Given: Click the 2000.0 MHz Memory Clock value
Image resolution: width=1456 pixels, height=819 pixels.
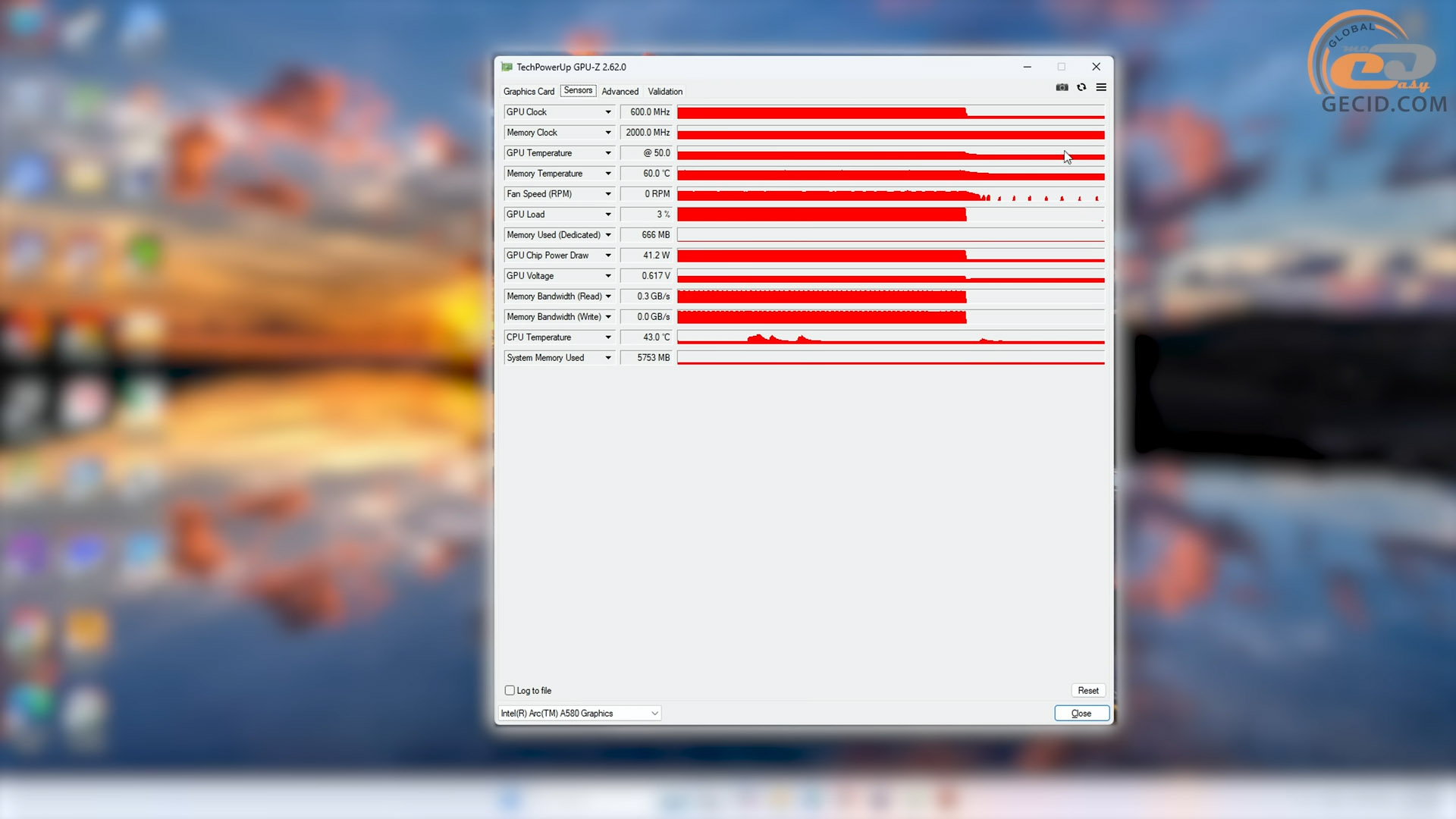Looking at the screenshot, I should tap(646, 132).
